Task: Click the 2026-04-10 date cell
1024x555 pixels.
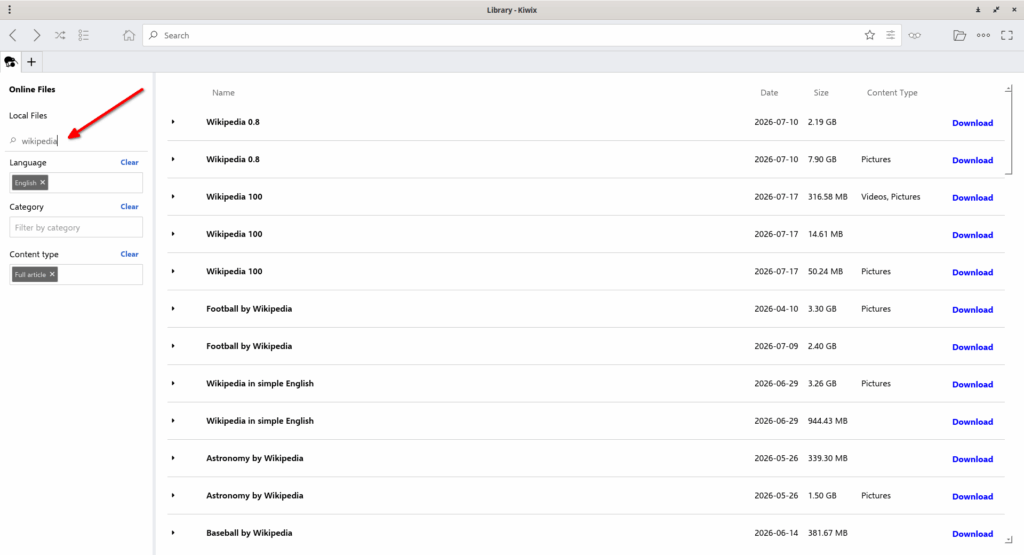Action: pyautogui.click(x=776, y=309)
